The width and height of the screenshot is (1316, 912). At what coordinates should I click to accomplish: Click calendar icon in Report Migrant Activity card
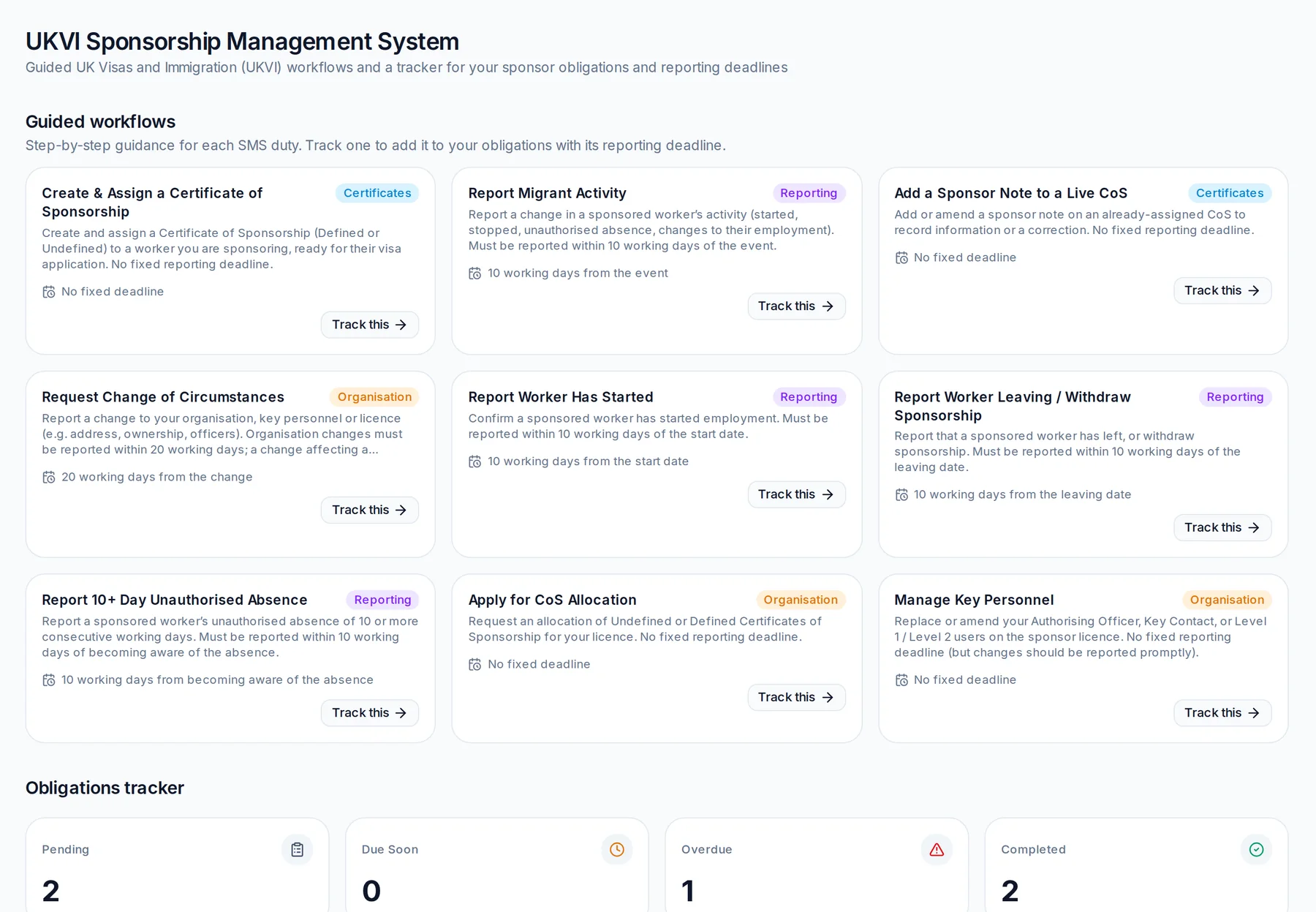tap(475, 274)
